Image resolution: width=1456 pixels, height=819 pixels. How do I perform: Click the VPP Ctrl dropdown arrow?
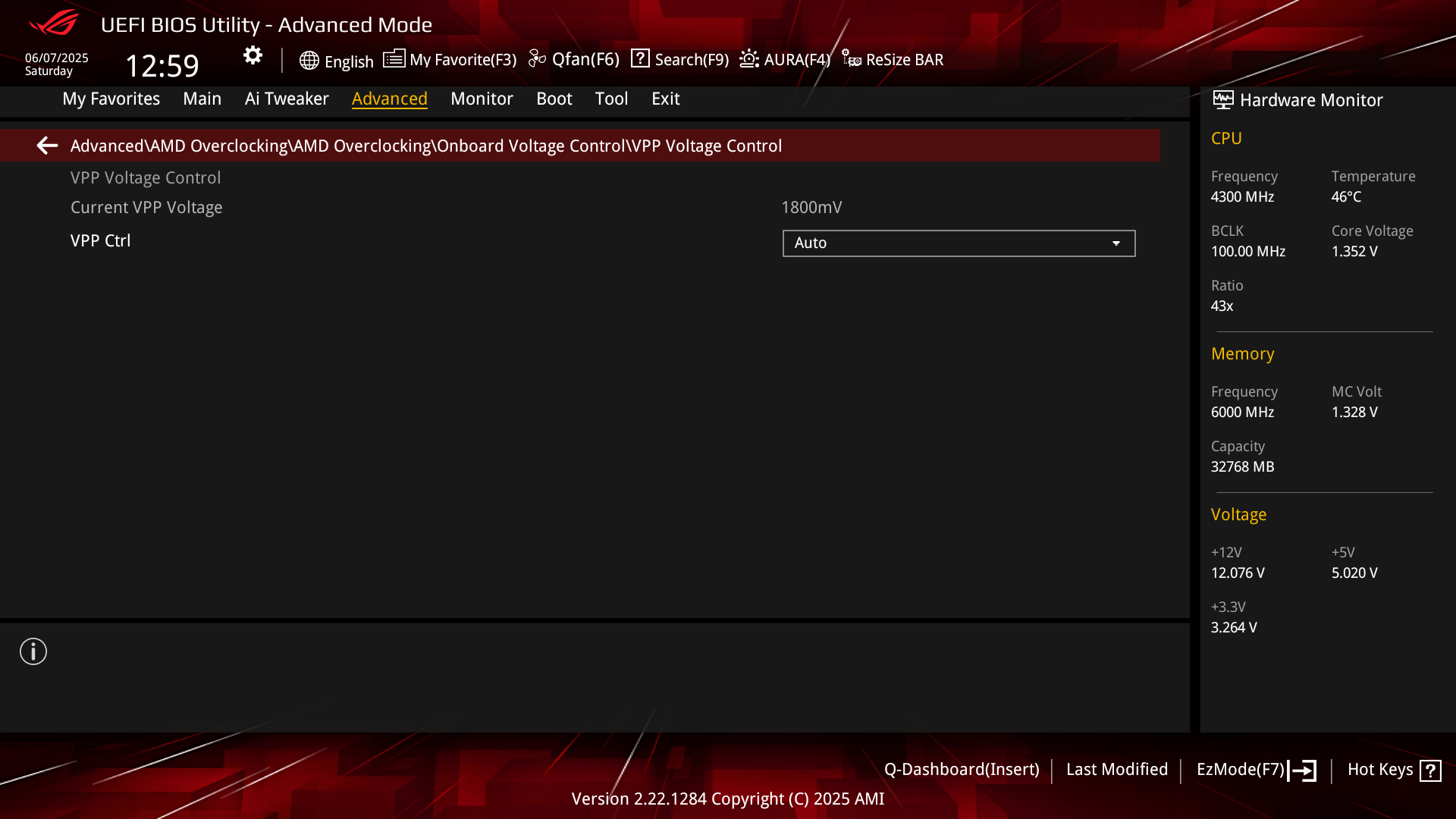1116,243
